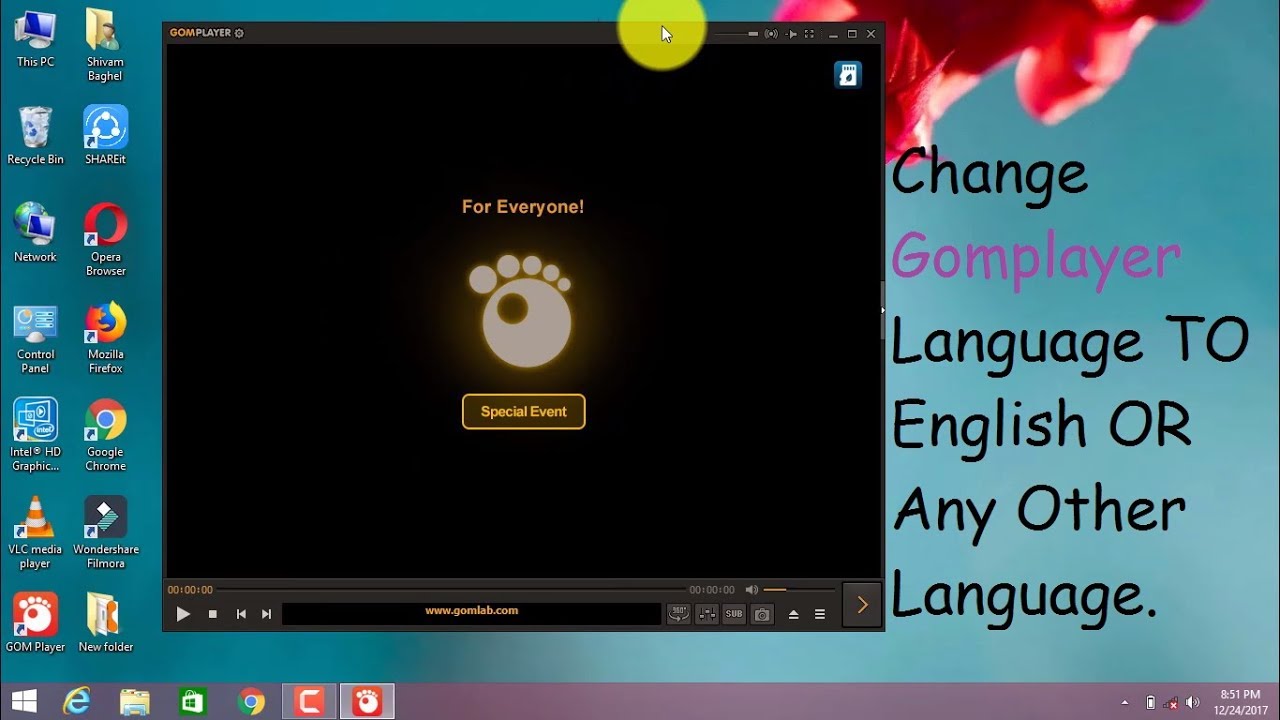Launch SHAREit from desktop
Viewport: 1280px width, 720px height.
(105, 136)
